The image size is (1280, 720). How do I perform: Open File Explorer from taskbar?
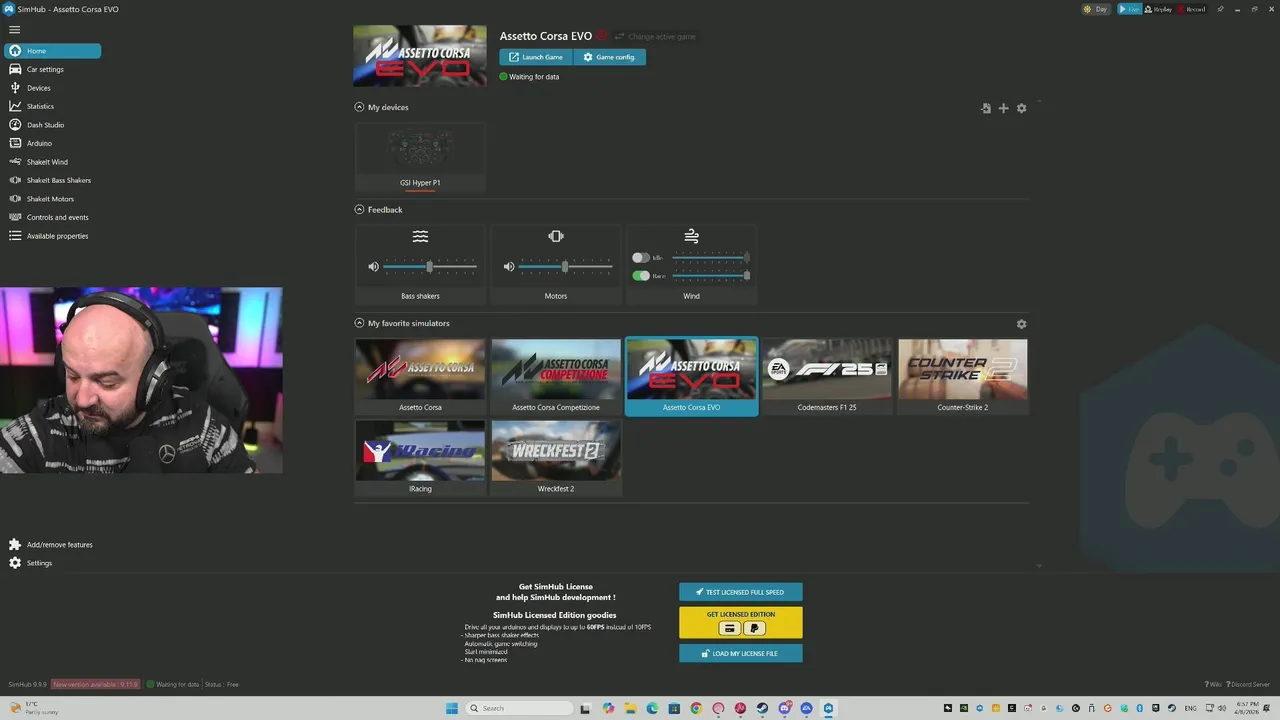pyautogui.click(x=630, y=708)
